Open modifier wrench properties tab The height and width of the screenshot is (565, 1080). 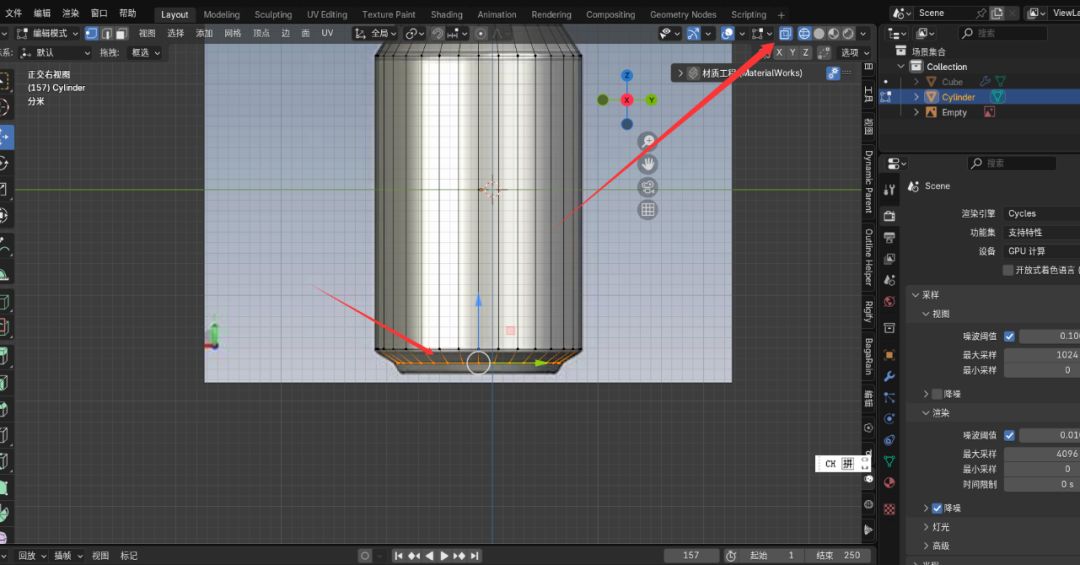[x=889, y=376]
